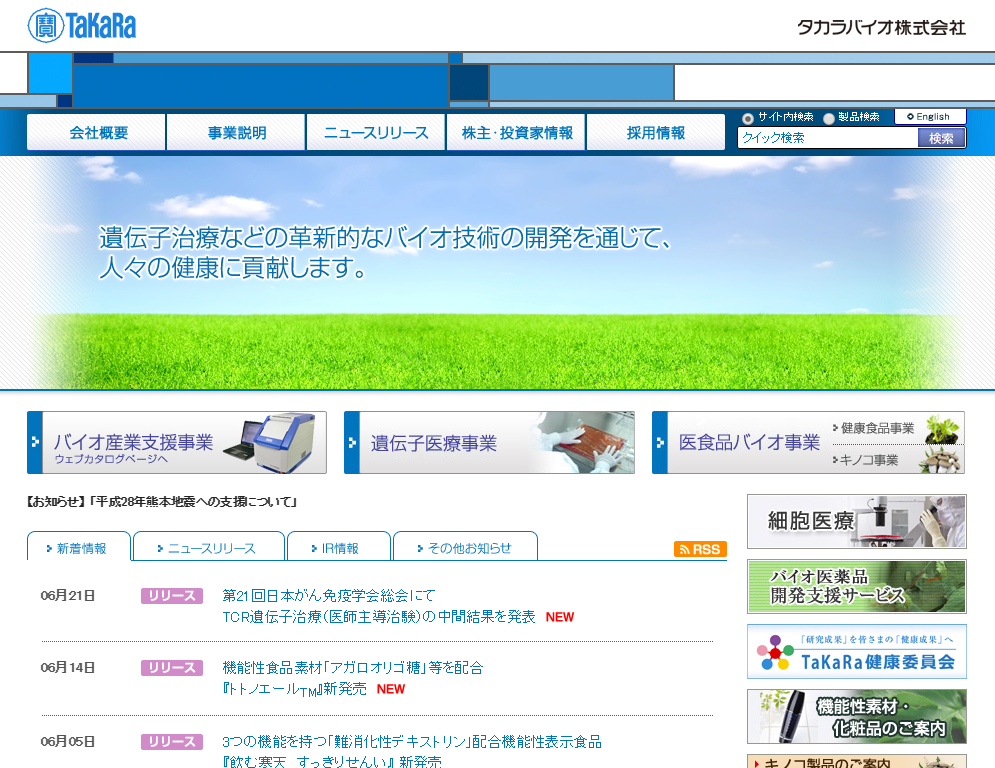Click the 06月05日 date text
This screenshot has height=768, width=995.
pos(68,741)
